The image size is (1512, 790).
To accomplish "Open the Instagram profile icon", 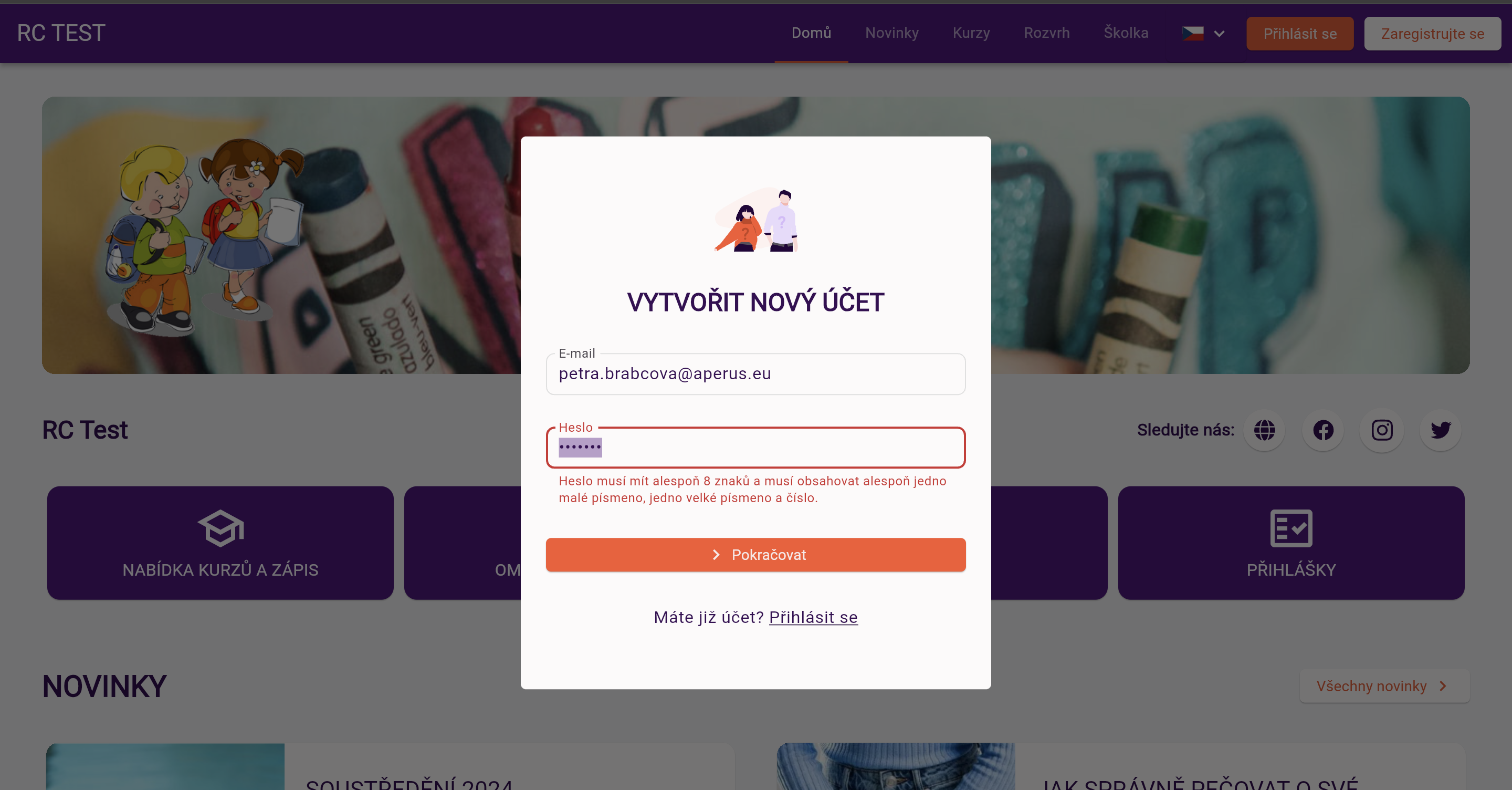I will pos(1382,430).
